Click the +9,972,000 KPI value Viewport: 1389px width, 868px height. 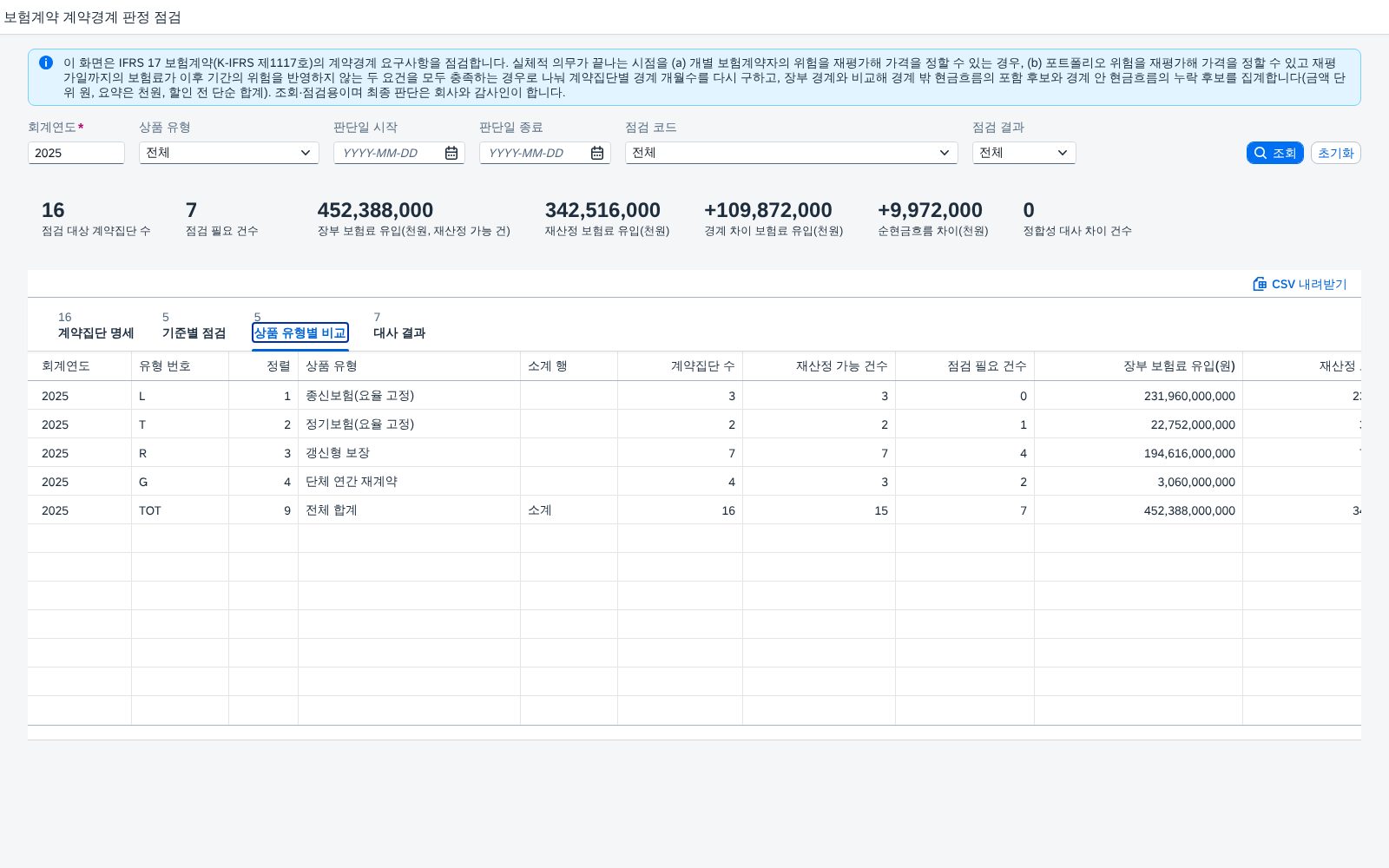(x=930, y=210)
